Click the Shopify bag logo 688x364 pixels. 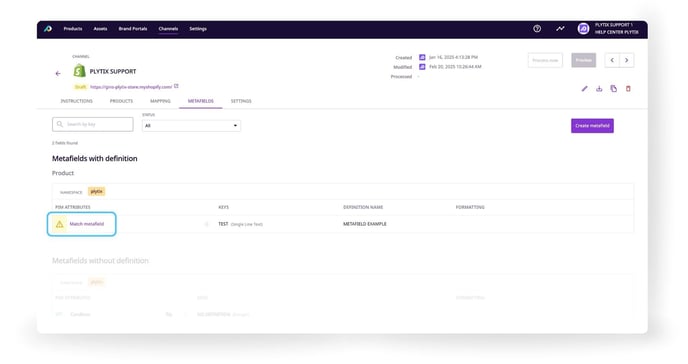coord(79,71)
